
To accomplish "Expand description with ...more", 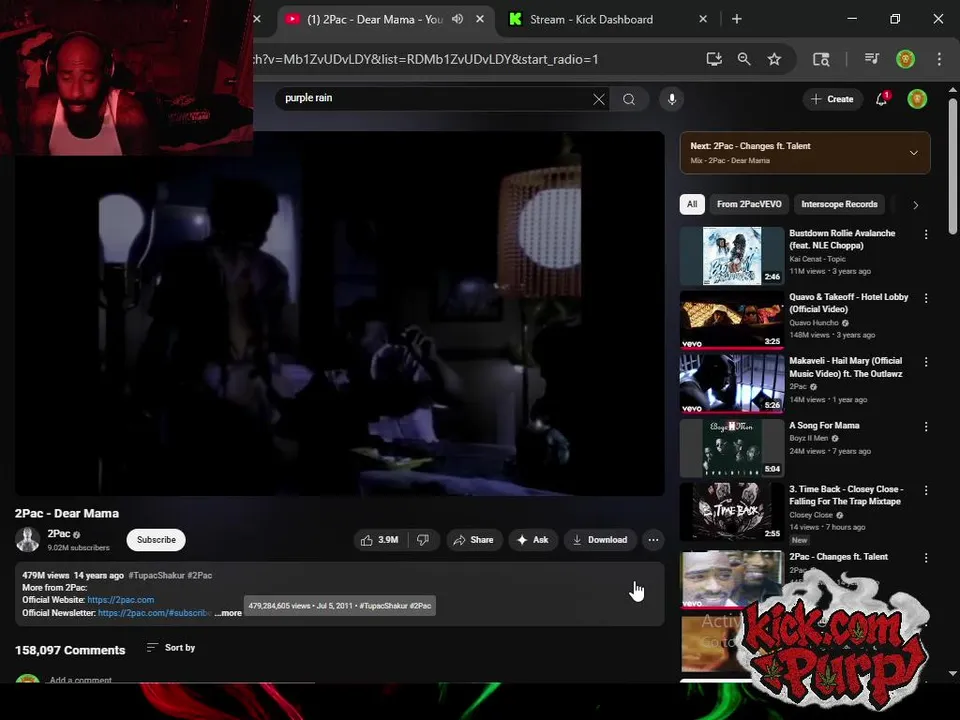I will [x=228, y=613].
